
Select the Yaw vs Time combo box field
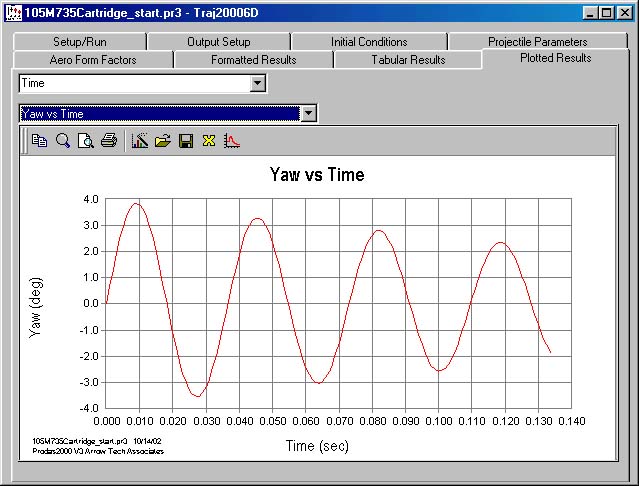pos(159,114)
